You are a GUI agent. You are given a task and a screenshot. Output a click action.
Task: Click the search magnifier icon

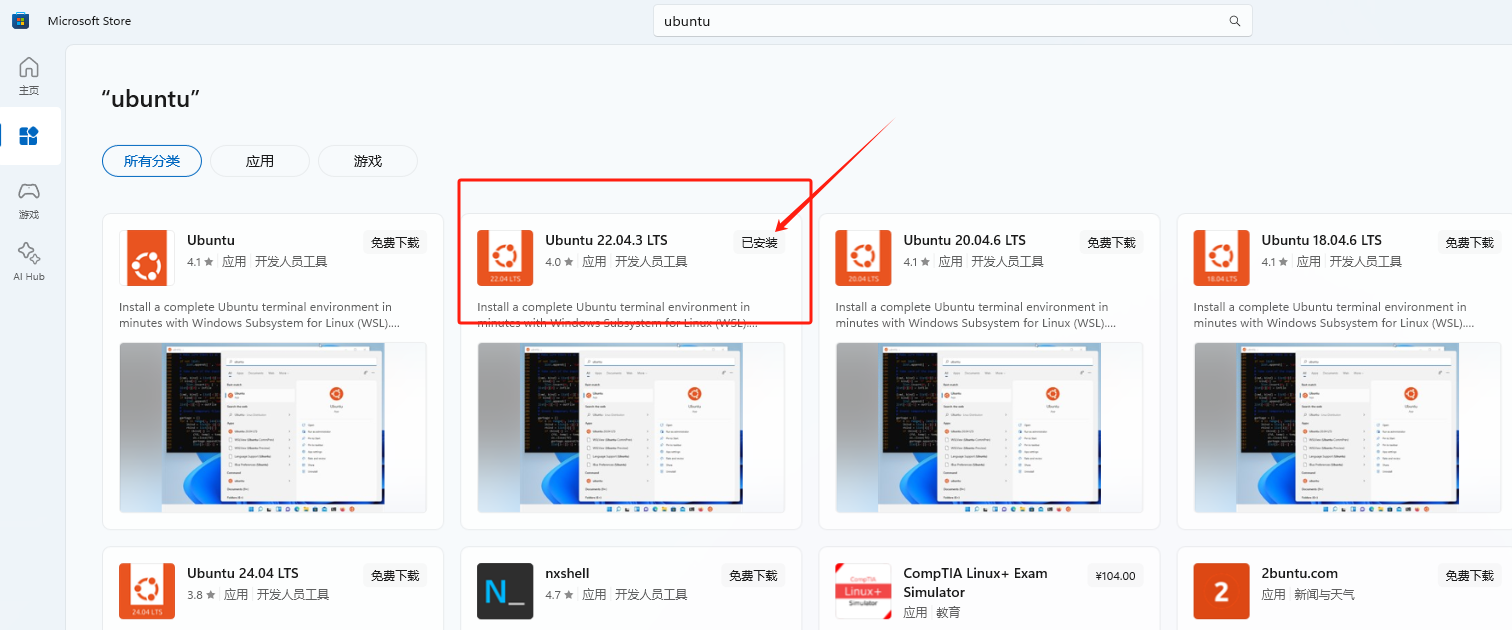coord(1235,21)
